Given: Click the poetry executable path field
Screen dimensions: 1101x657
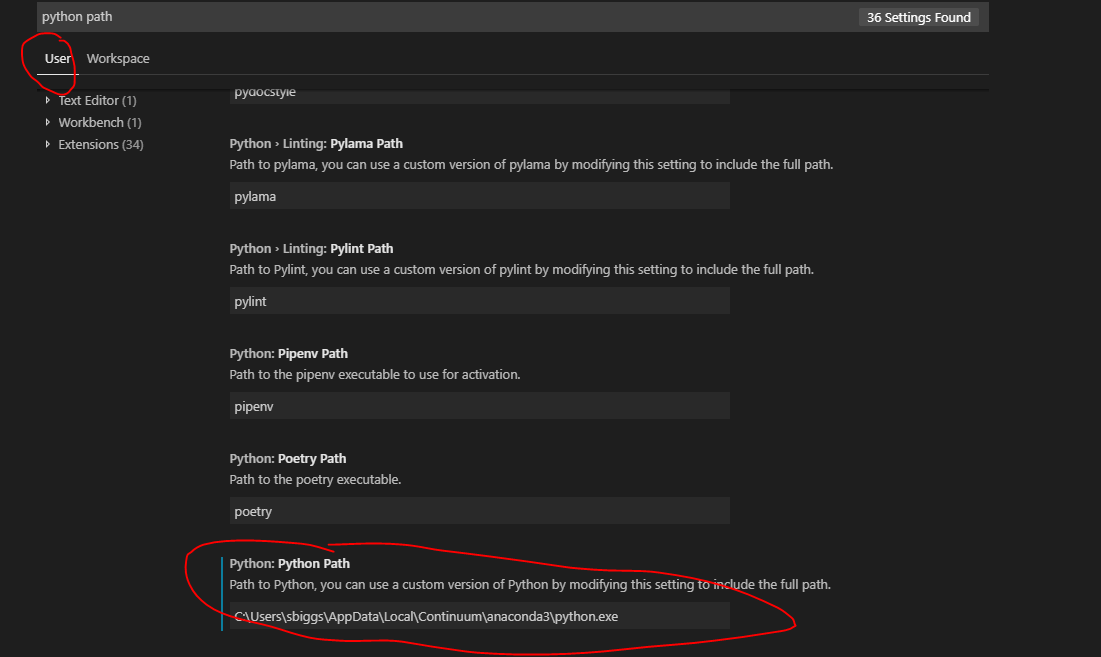Looking at the screenshot, I should (479, 511).
